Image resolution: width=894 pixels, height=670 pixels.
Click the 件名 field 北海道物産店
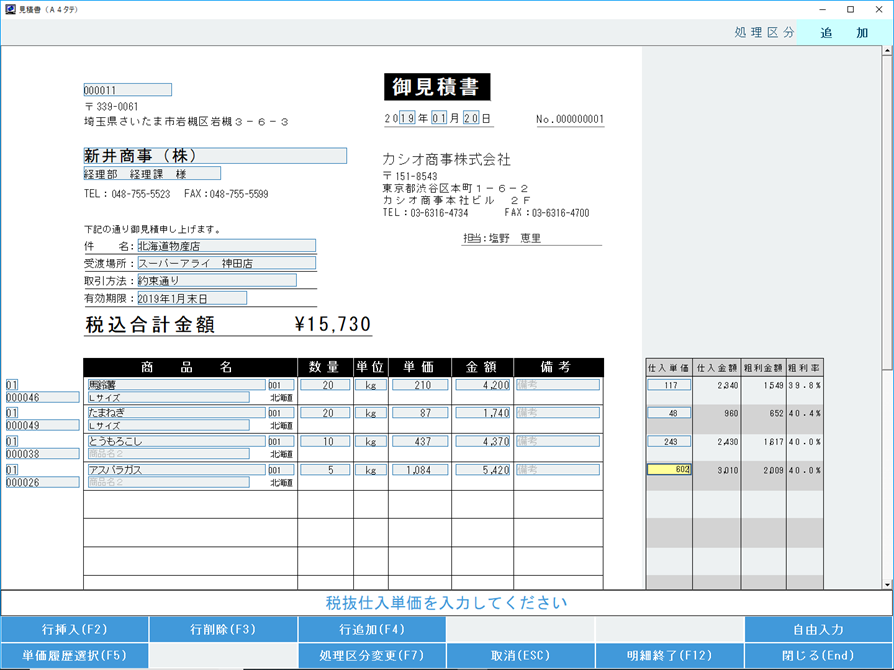(226, 246)
